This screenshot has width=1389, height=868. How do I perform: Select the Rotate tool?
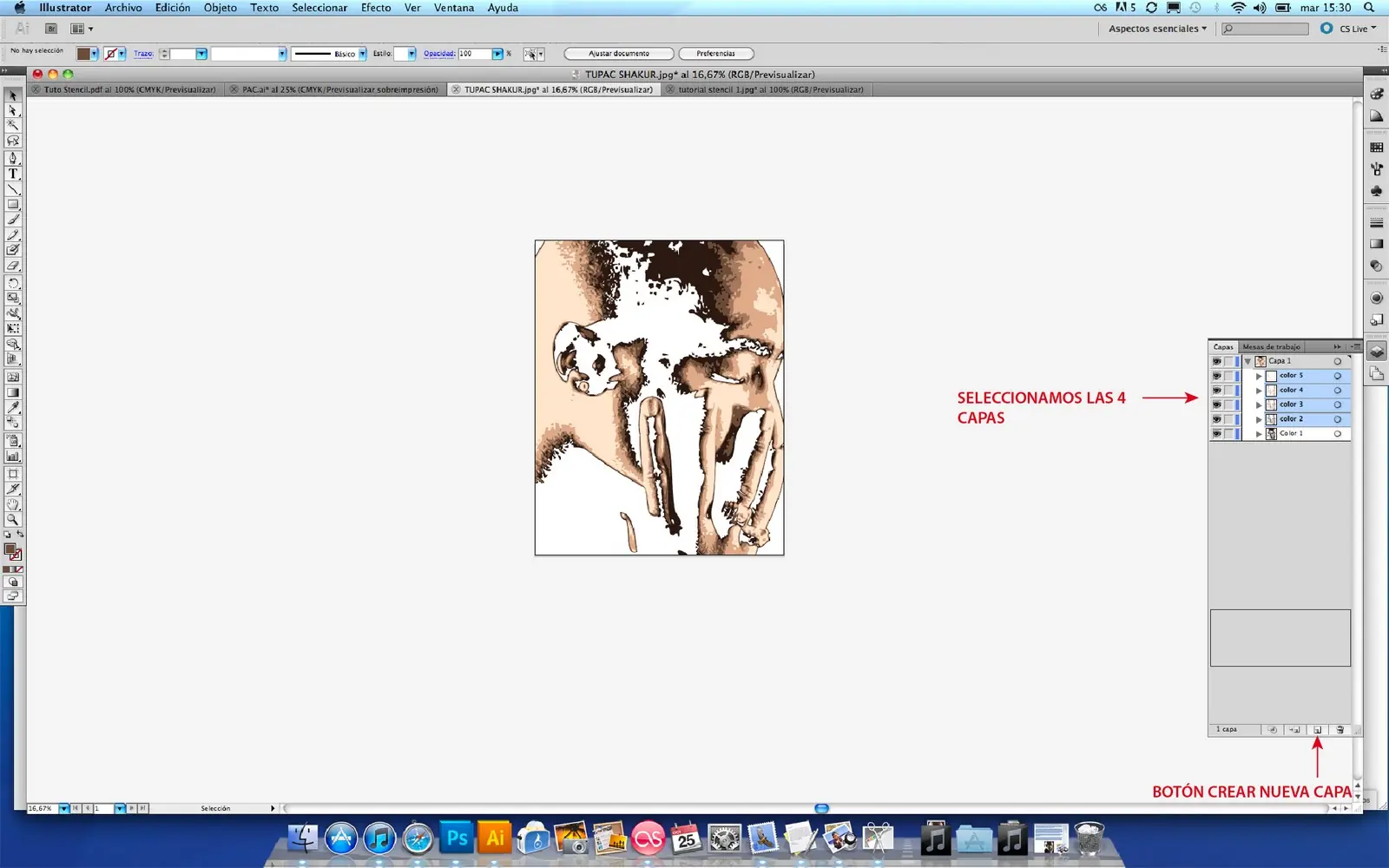[13, 283]
